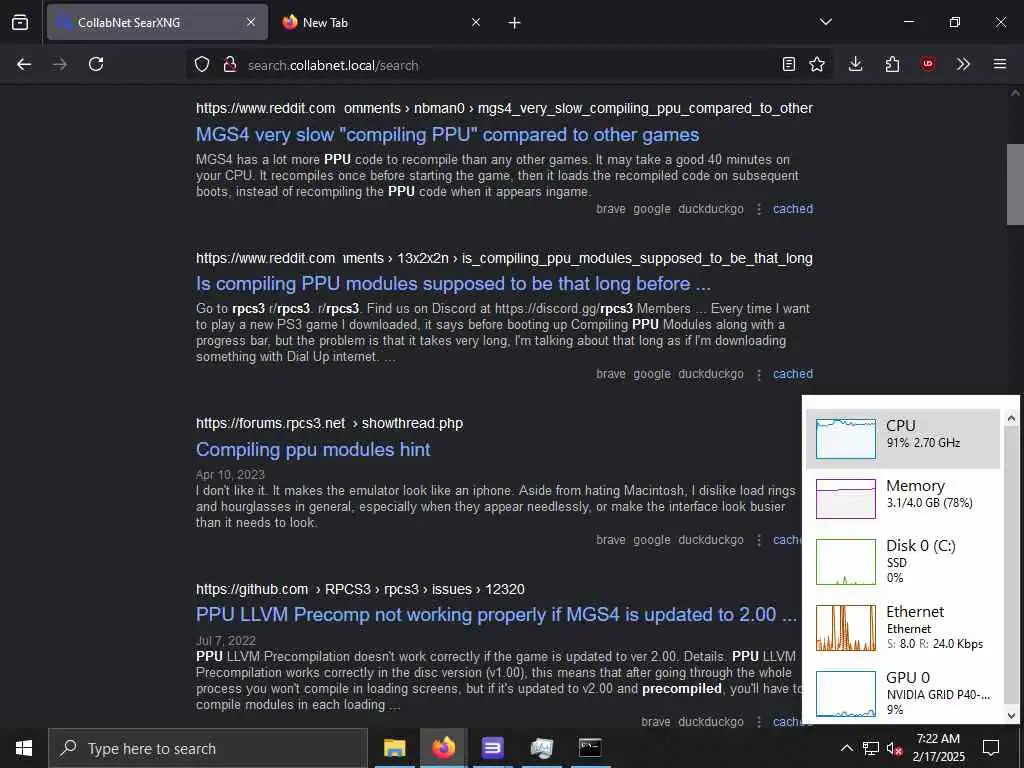Click Firefox icon in taskbar
The image size is (1024, 768).
tap(443, 748)
